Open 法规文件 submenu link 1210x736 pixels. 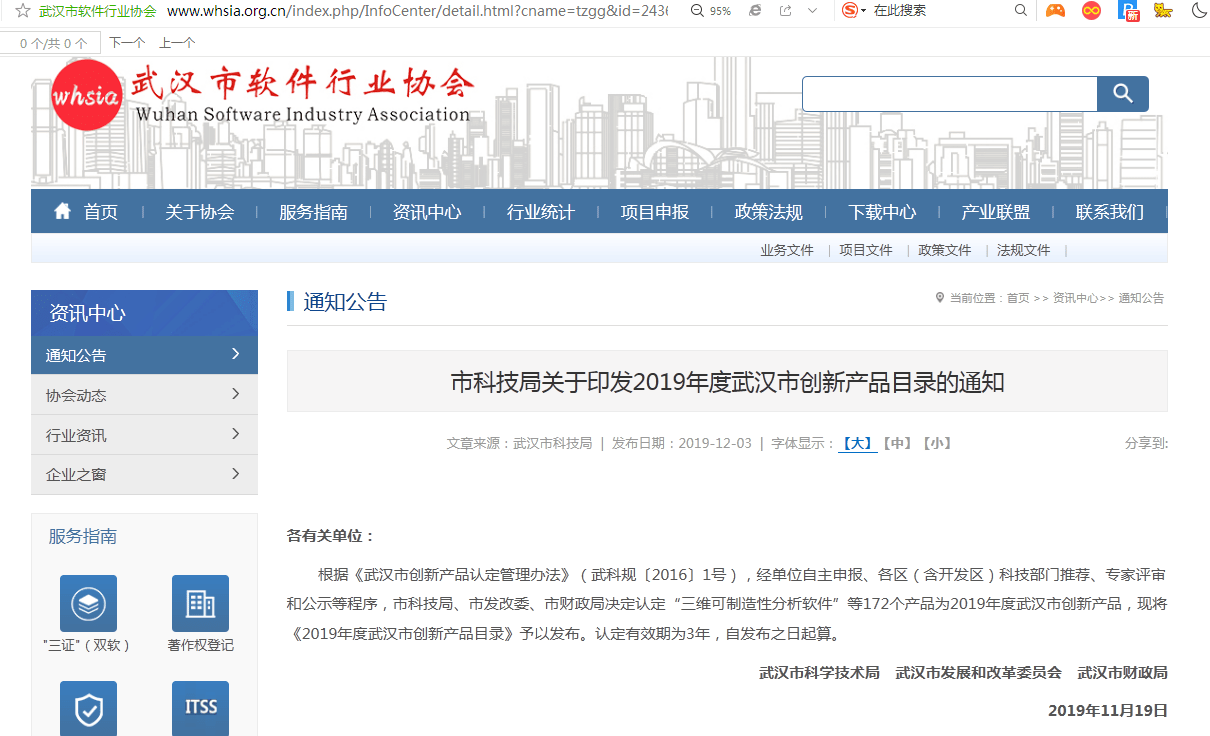coord(1024,250)
